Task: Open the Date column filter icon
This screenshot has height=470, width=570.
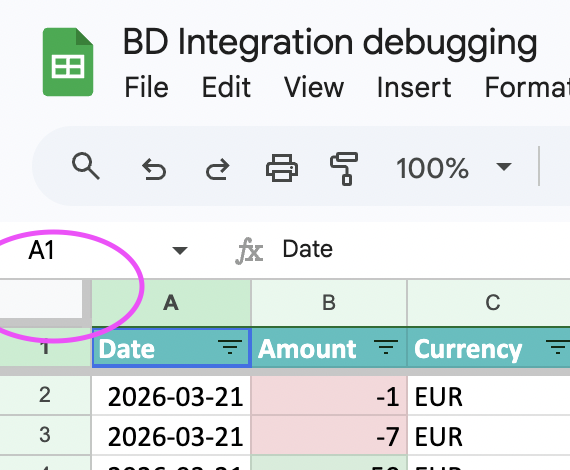Action: pyautogui.click(x=230, y=347)
